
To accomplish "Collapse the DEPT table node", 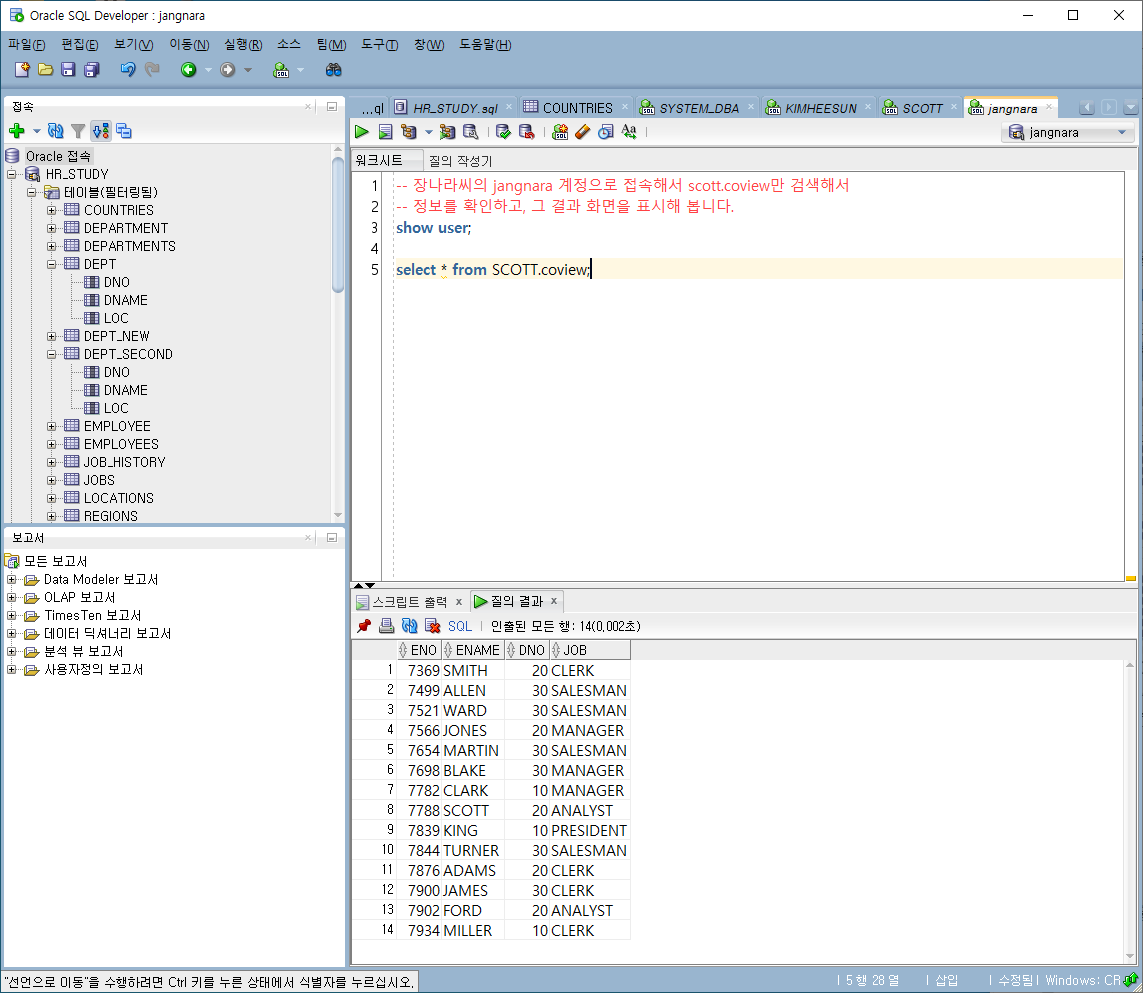I will click(x=52, y=264).
